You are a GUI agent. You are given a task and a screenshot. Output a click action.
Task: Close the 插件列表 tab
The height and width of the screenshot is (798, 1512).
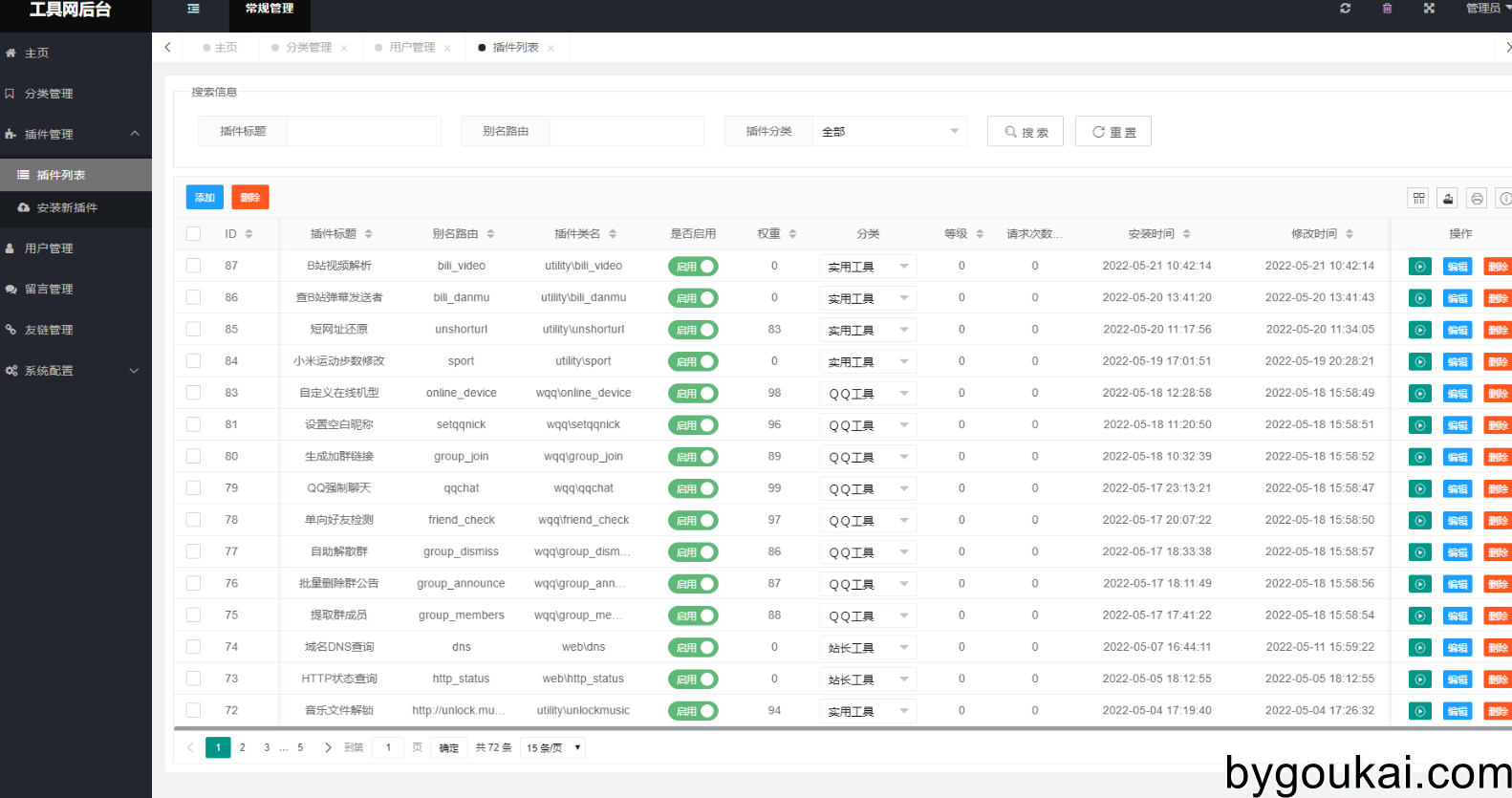coord(551,48)
